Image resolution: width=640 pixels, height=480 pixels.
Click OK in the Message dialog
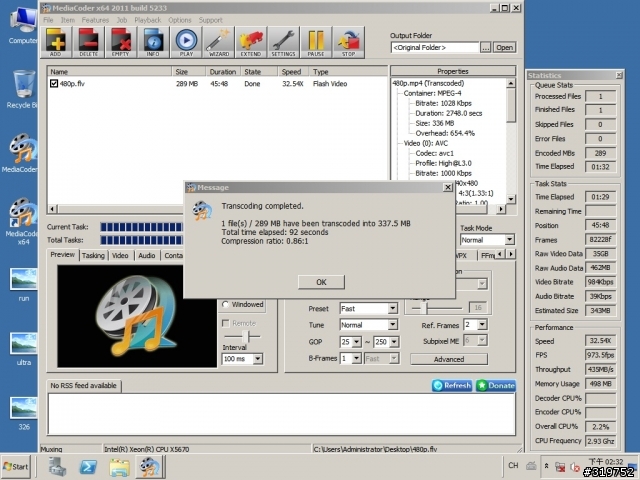pyautogui.click(x=321, y=282)
